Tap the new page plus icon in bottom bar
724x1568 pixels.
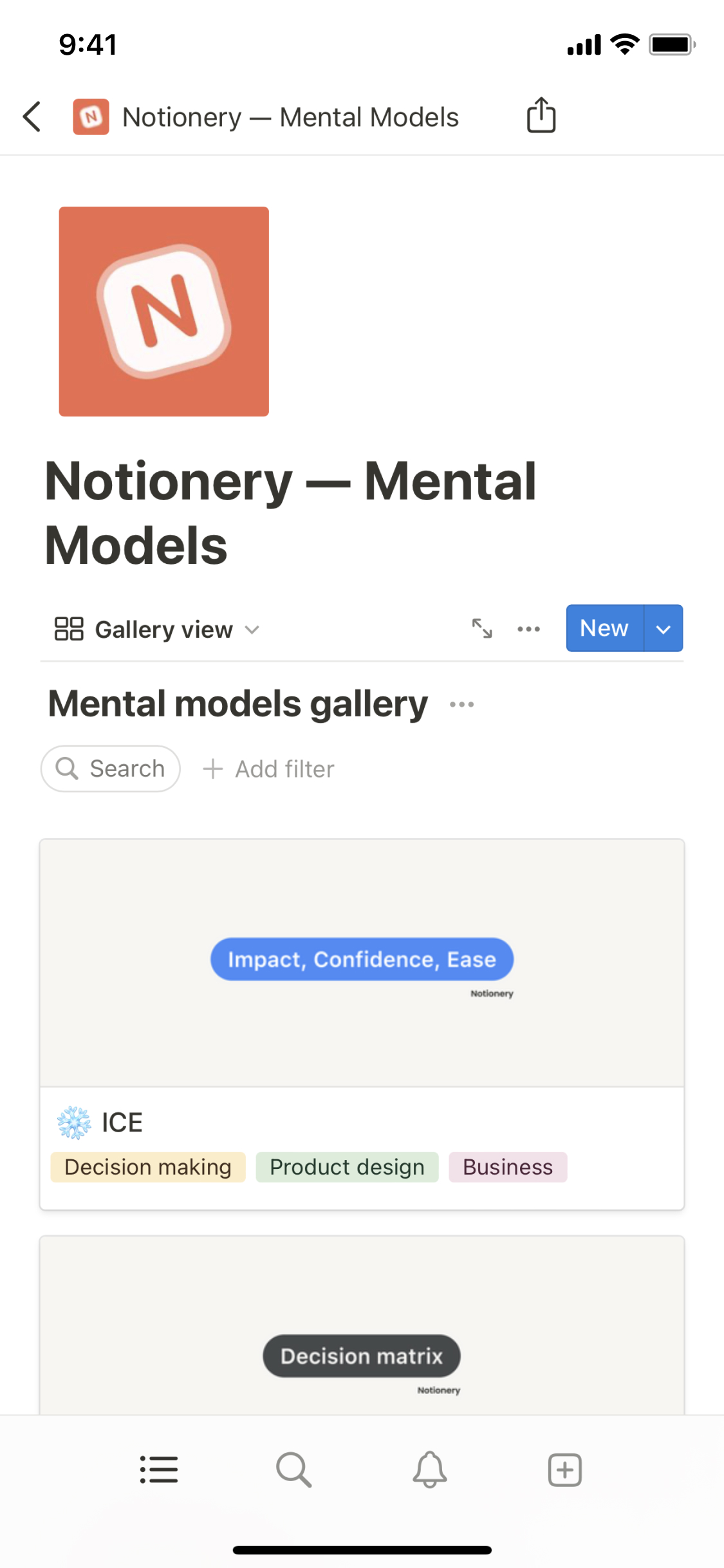click(x=564, y=1470)
